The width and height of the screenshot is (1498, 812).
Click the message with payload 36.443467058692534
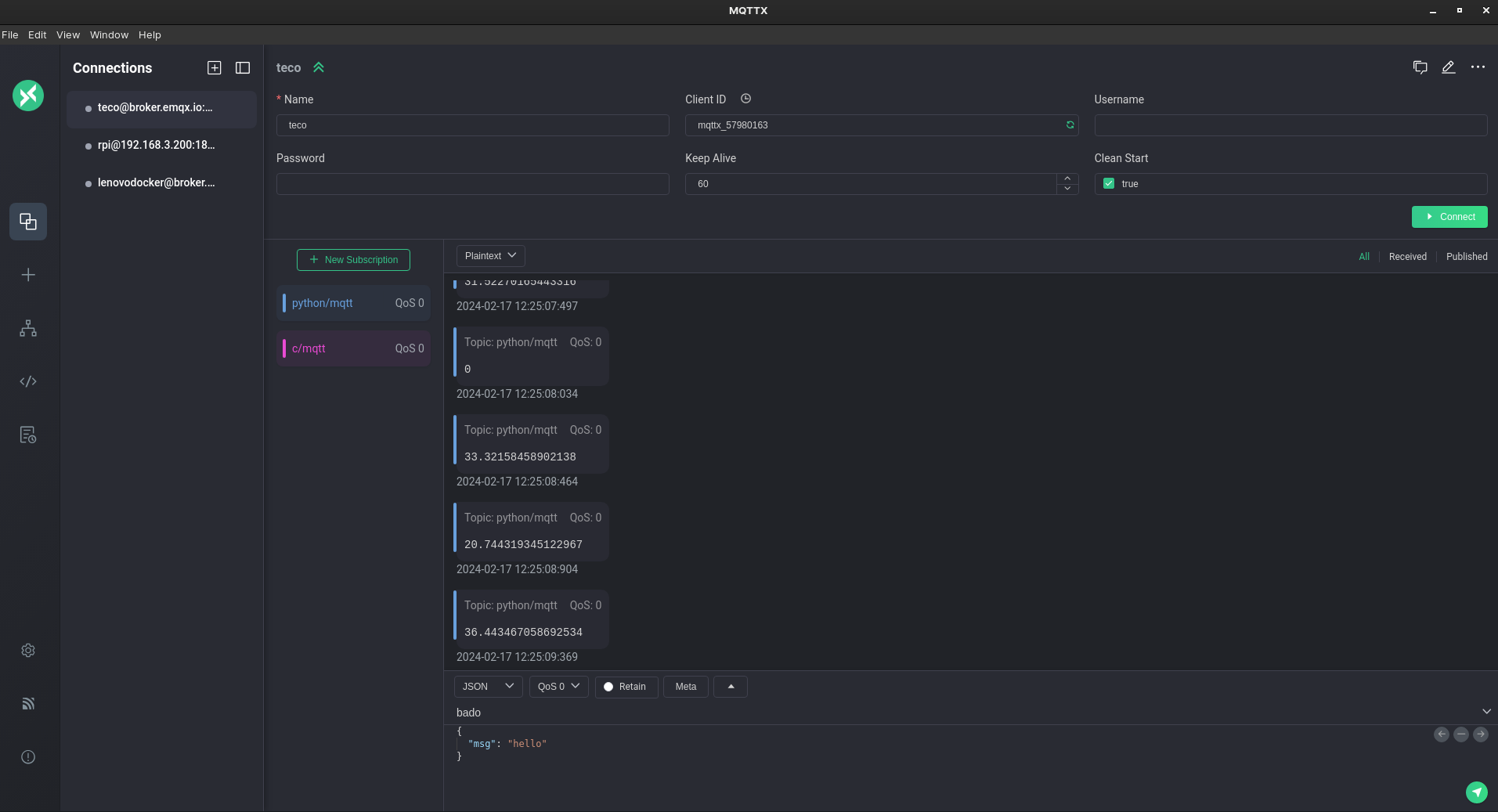click(x=531, y=619)
